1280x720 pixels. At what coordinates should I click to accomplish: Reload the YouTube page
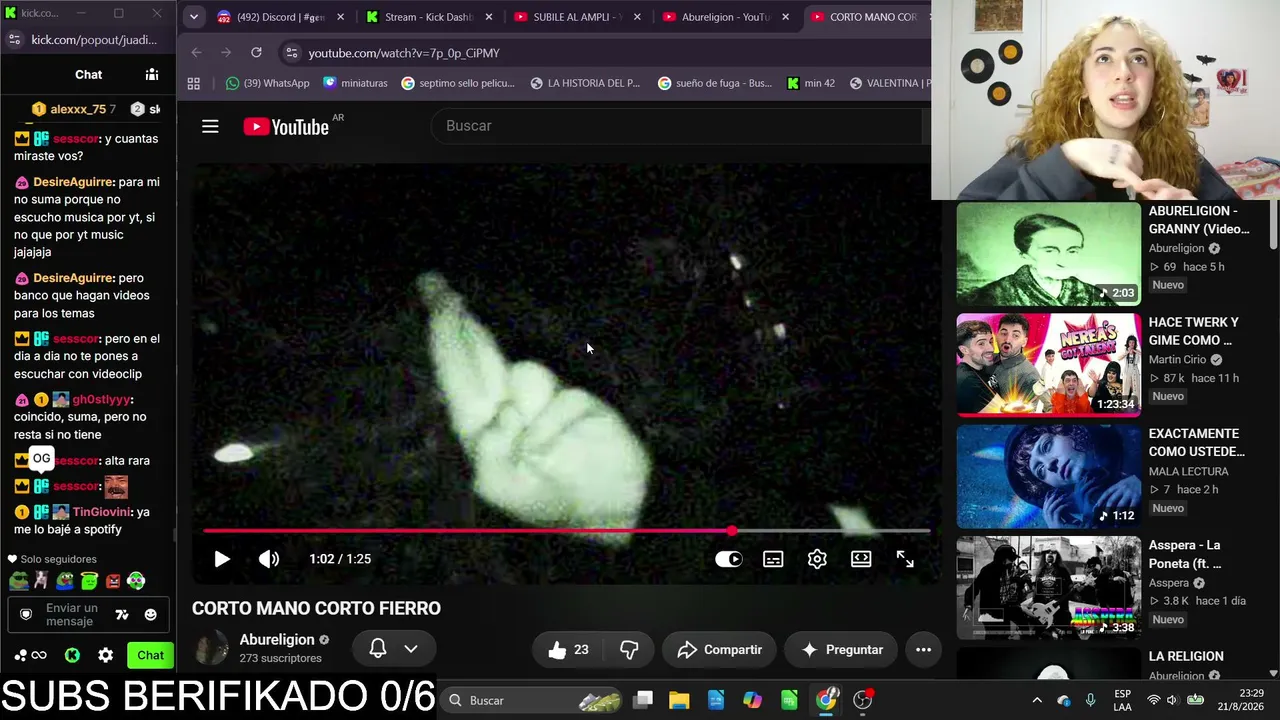(256, 53)
